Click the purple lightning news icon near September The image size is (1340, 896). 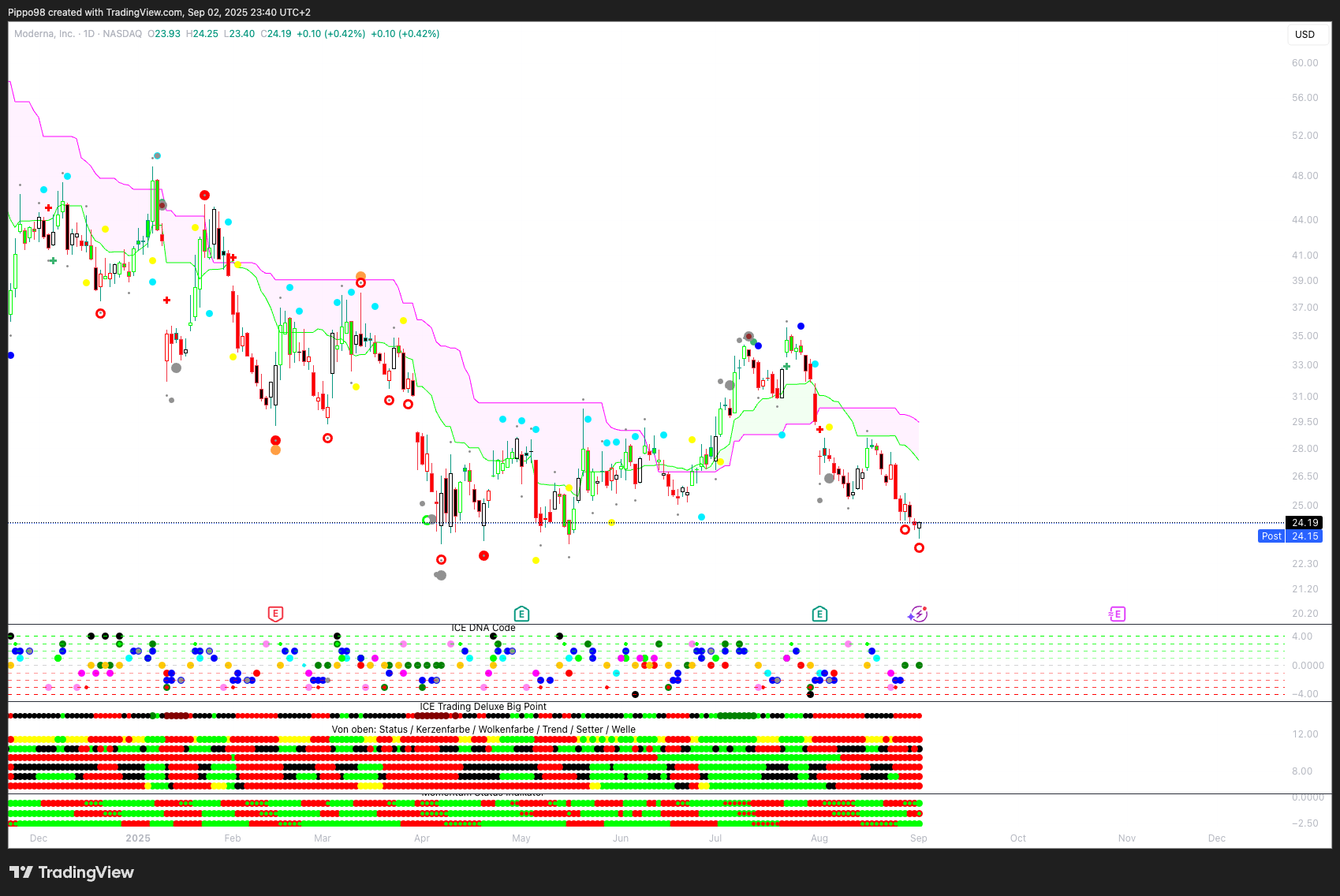[918, 614]
